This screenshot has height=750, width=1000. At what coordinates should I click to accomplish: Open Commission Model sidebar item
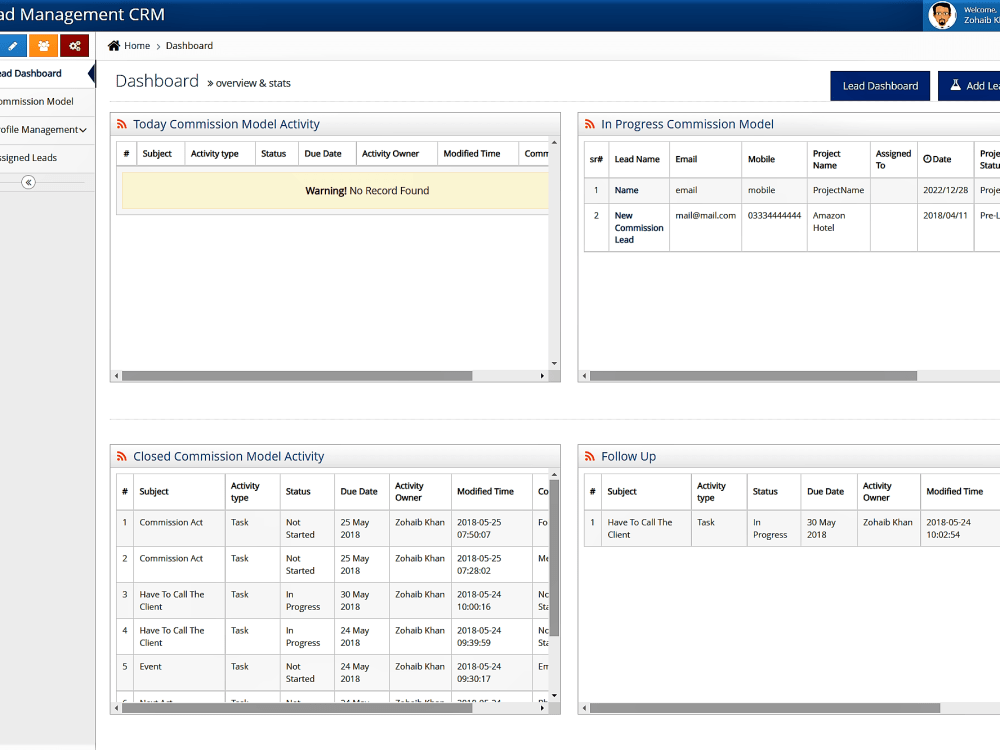tap(47, 101)
